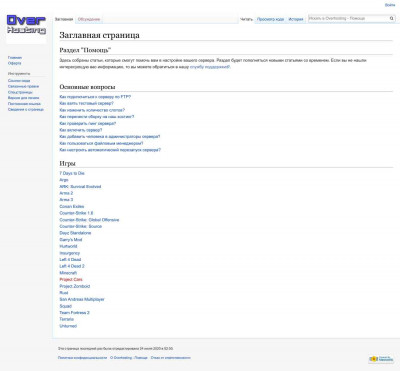Open the 7 Days to Die link
Image resolution: width=400 pixels, height=371 pixels.
click(x=72, y=173)
